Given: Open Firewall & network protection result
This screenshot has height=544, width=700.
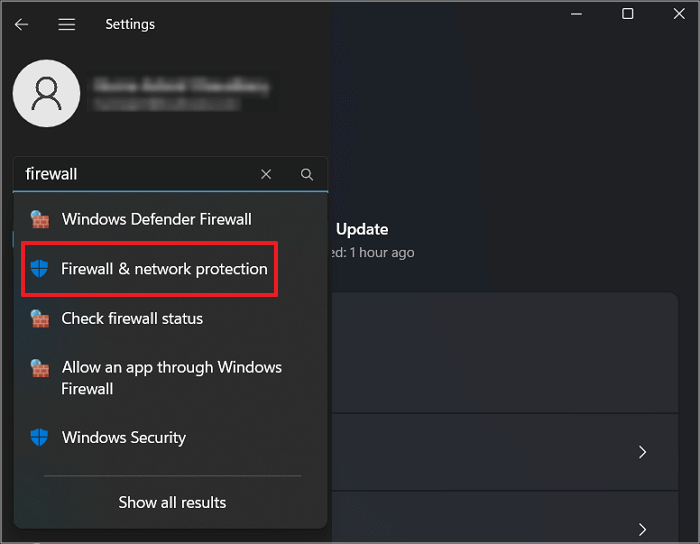Looking at the screenshot, I should pos(164,269).
